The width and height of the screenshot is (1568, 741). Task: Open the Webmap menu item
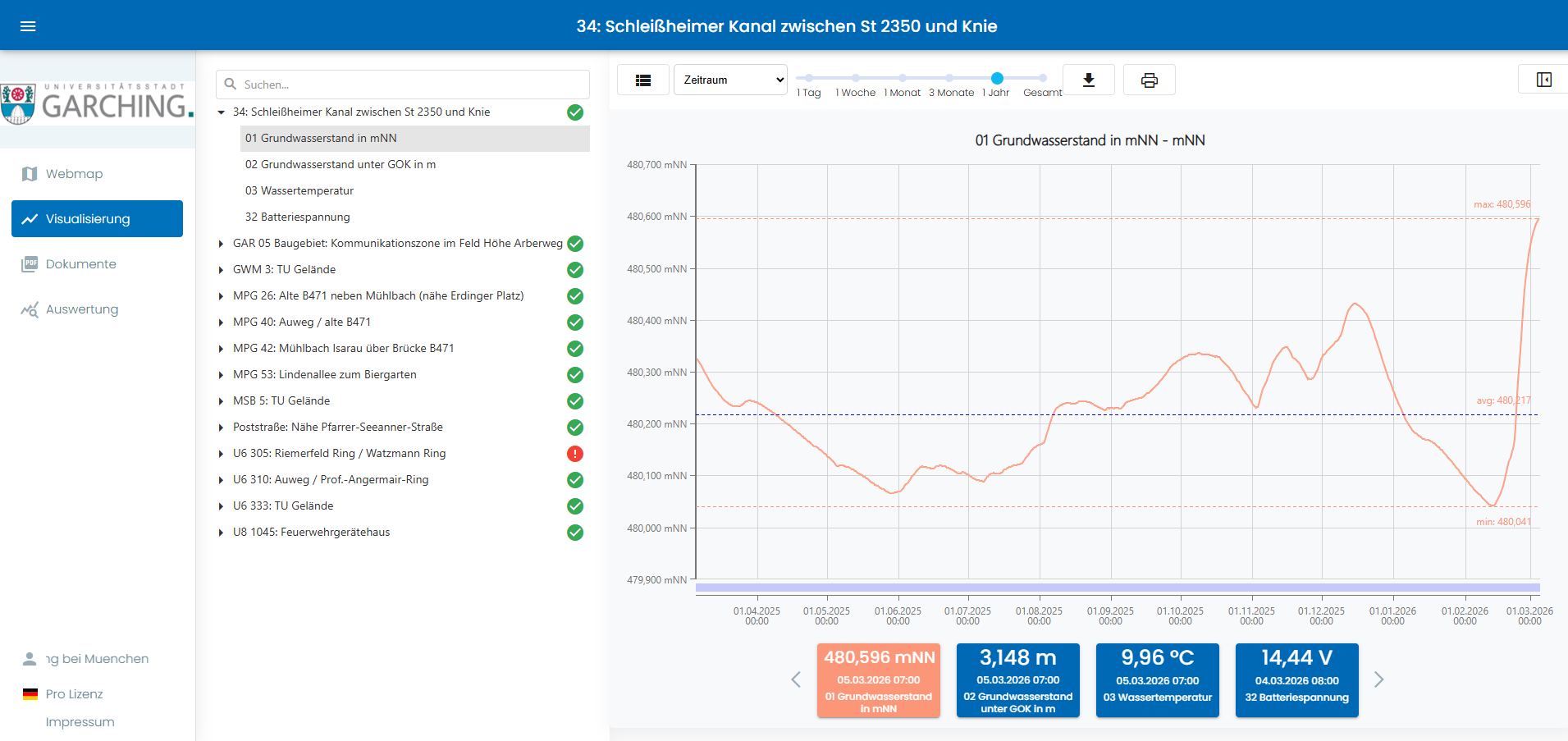[x=74, y=174]
